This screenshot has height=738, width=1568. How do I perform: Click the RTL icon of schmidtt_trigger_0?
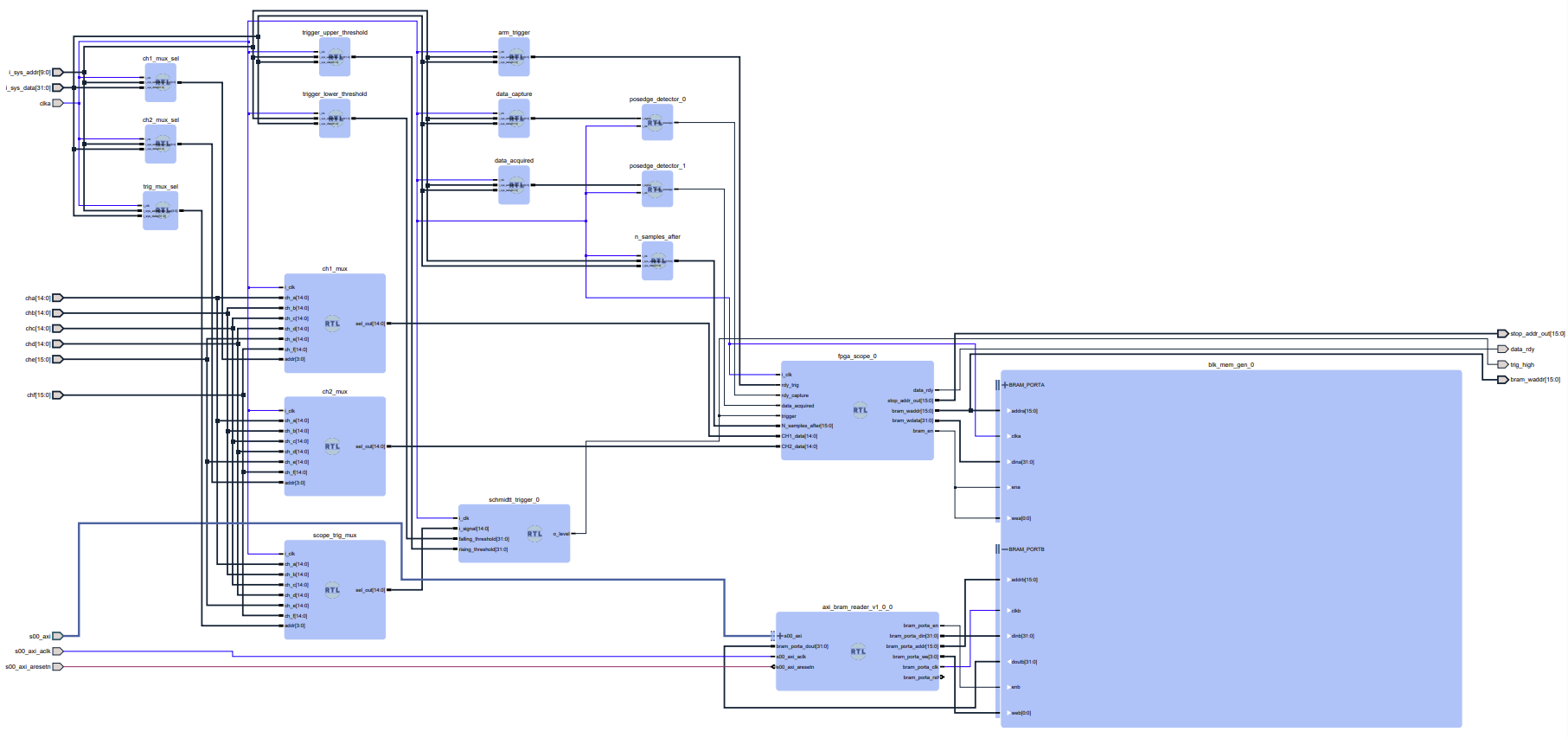(x=534, y=533)
